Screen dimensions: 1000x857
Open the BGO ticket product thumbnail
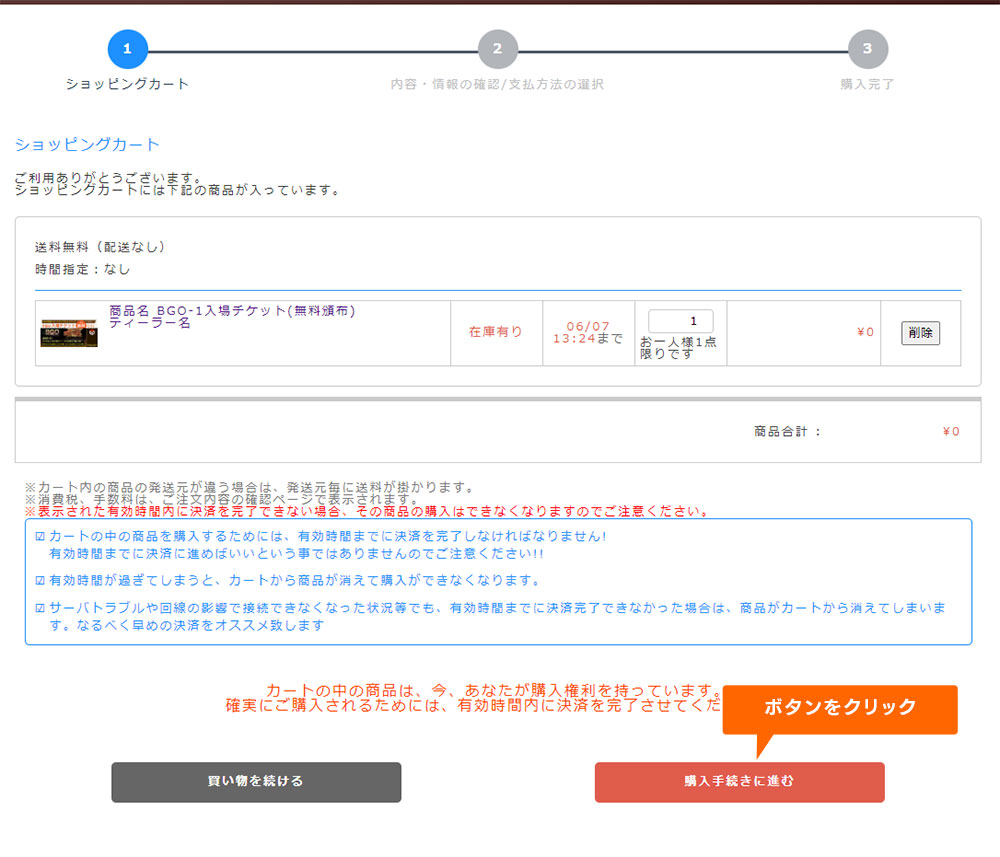click(69, 333)
